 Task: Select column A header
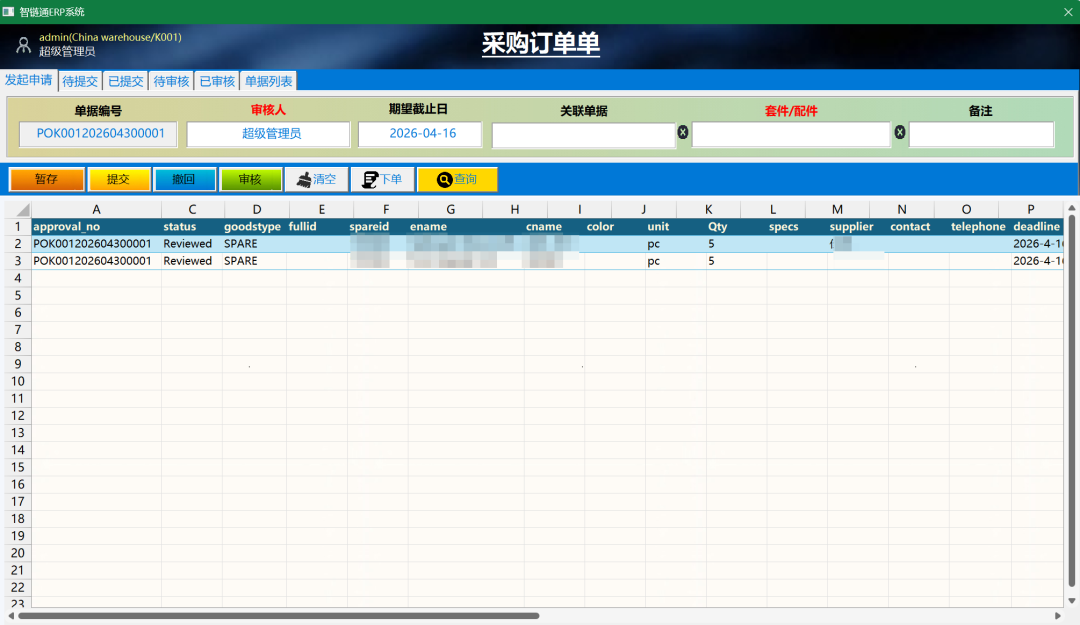(96, 209)
